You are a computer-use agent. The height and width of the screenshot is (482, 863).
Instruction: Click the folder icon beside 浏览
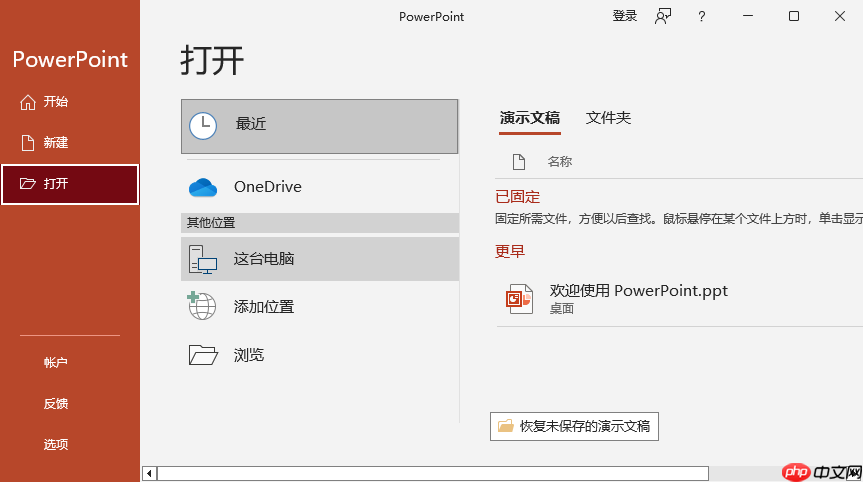[203, 355]
